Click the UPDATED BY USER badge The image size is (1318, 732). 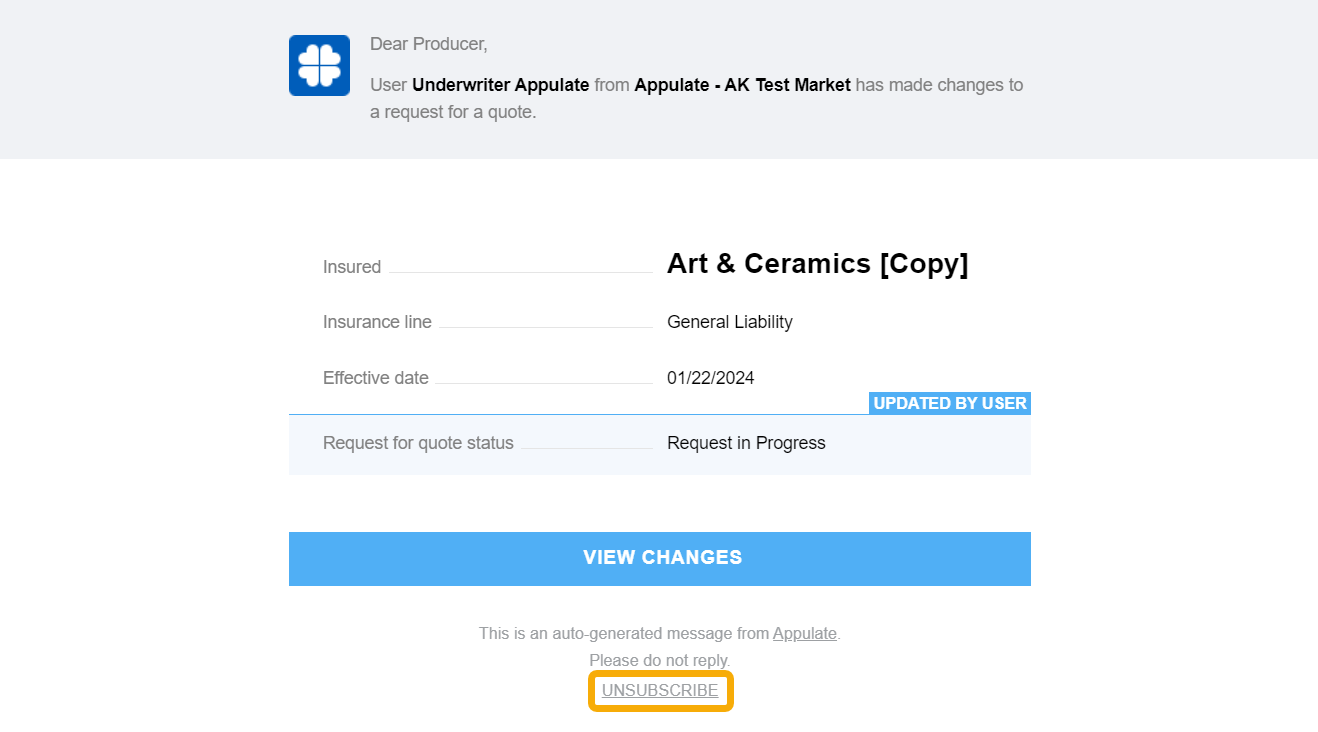tap(949, 403)
